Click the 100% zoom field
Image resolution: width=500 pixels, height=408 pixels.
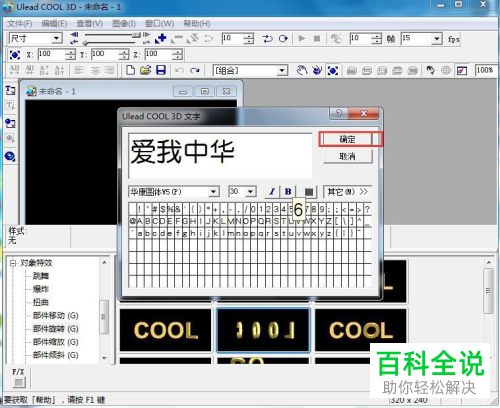(486, 70)
